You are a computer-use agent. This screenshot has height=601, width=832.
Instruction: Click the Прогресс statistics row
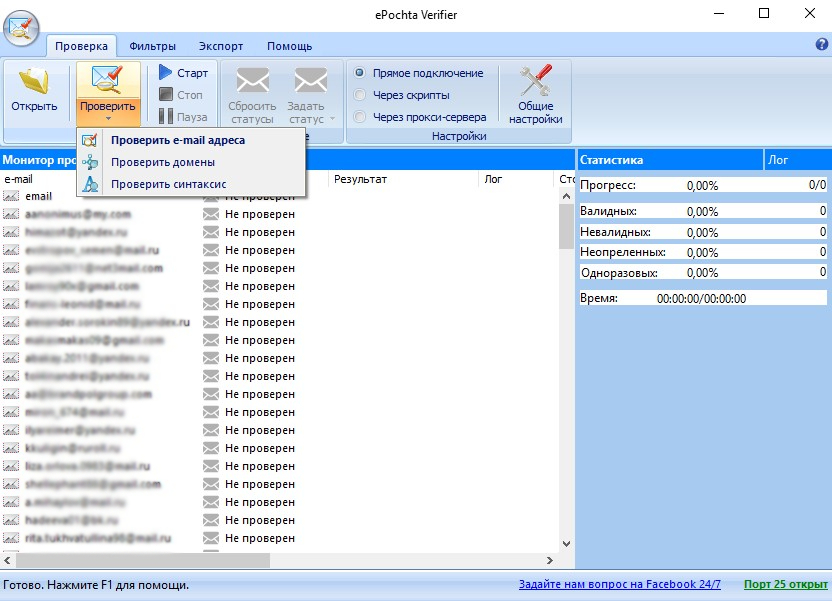pos(703,185)
